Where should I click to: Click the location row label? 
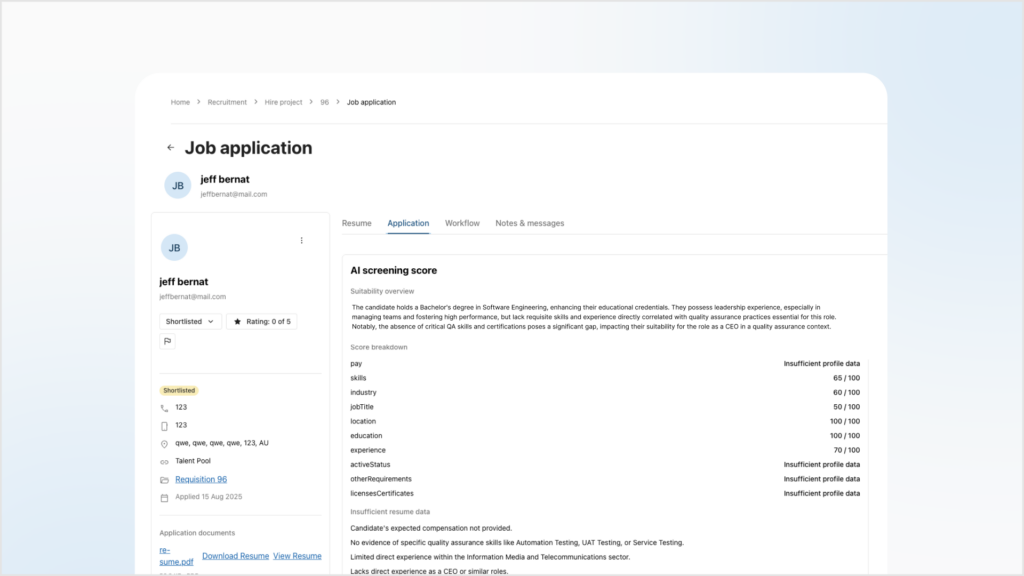(x=363, y=421)
